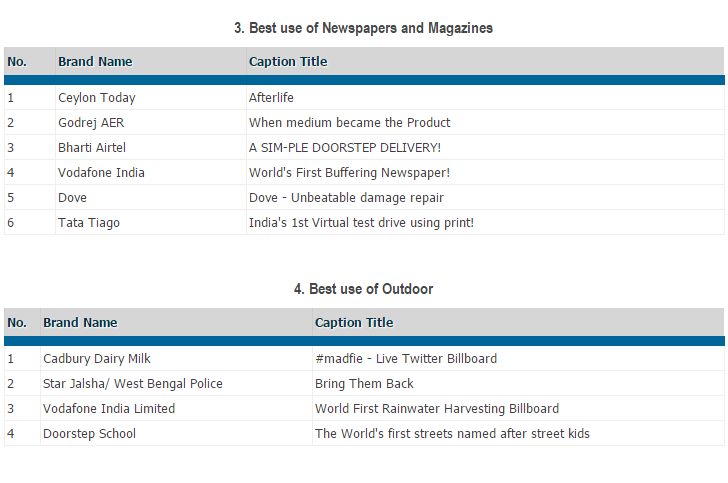This screenshot has width=728, height=483.
Task: Select the Tata Tiago brand cell
Action: (89, 223)
